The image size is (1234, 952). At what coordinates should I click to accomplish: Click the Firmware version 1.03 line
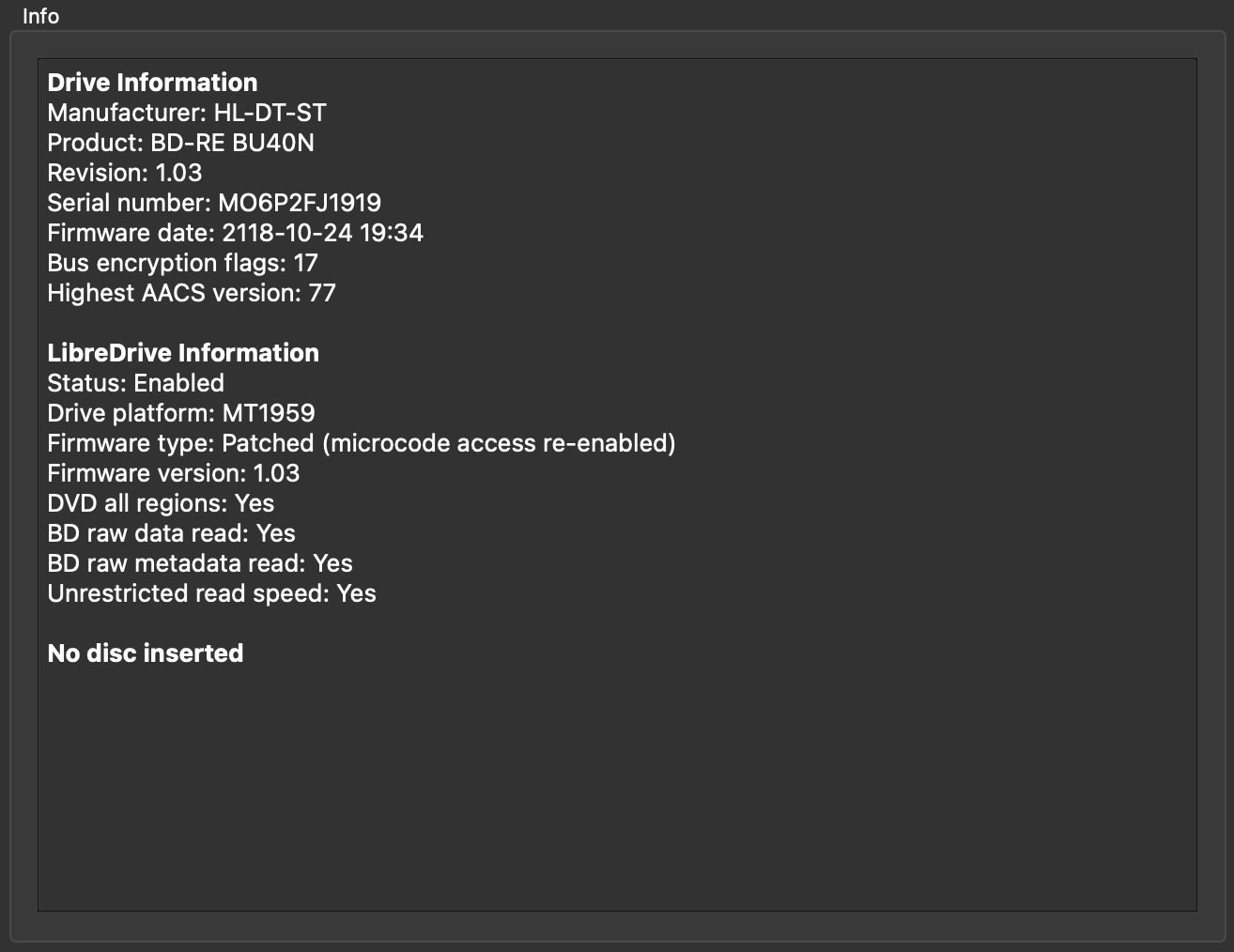tap(174, 473)
